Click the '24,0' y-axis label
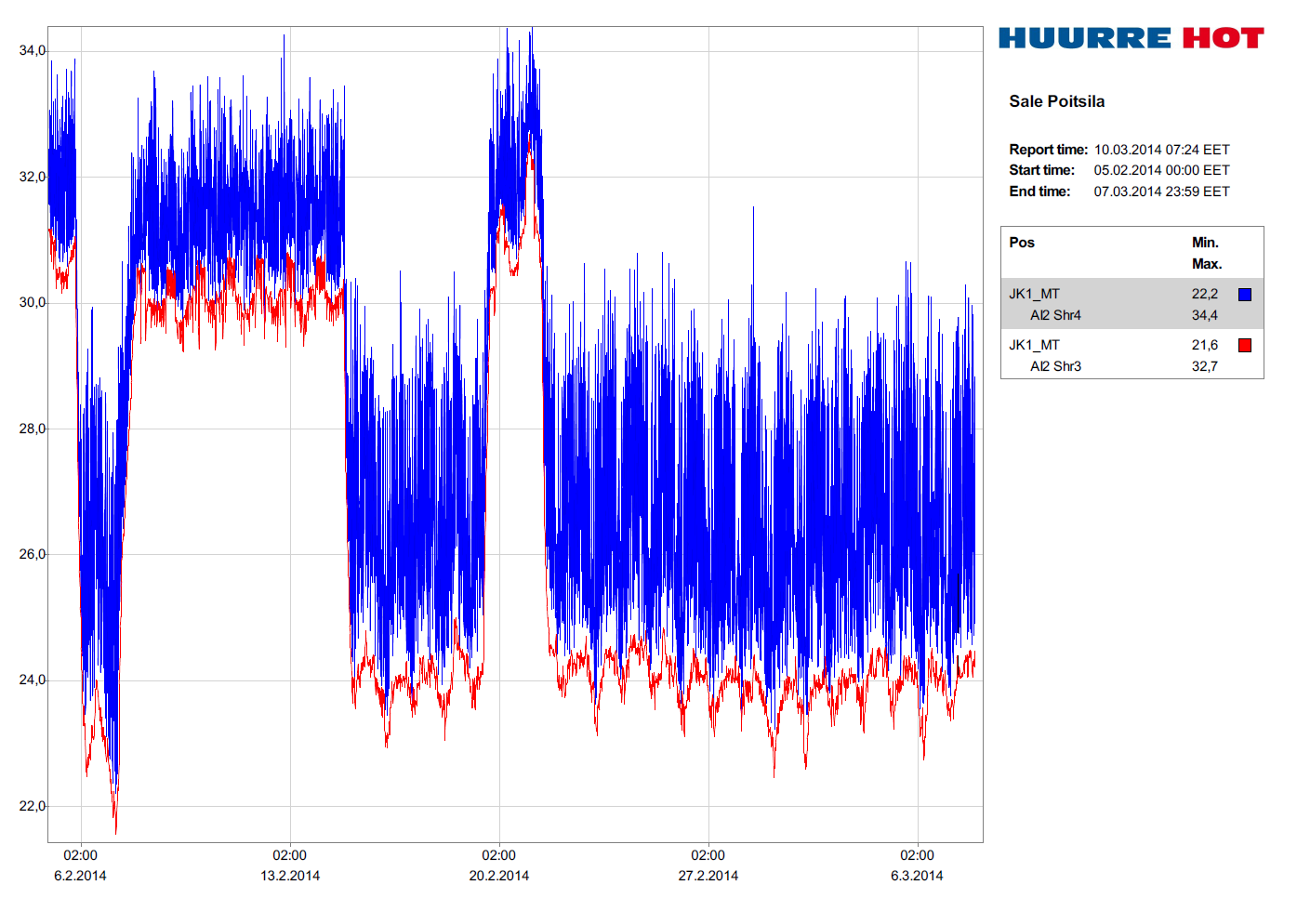 [32, 680]
